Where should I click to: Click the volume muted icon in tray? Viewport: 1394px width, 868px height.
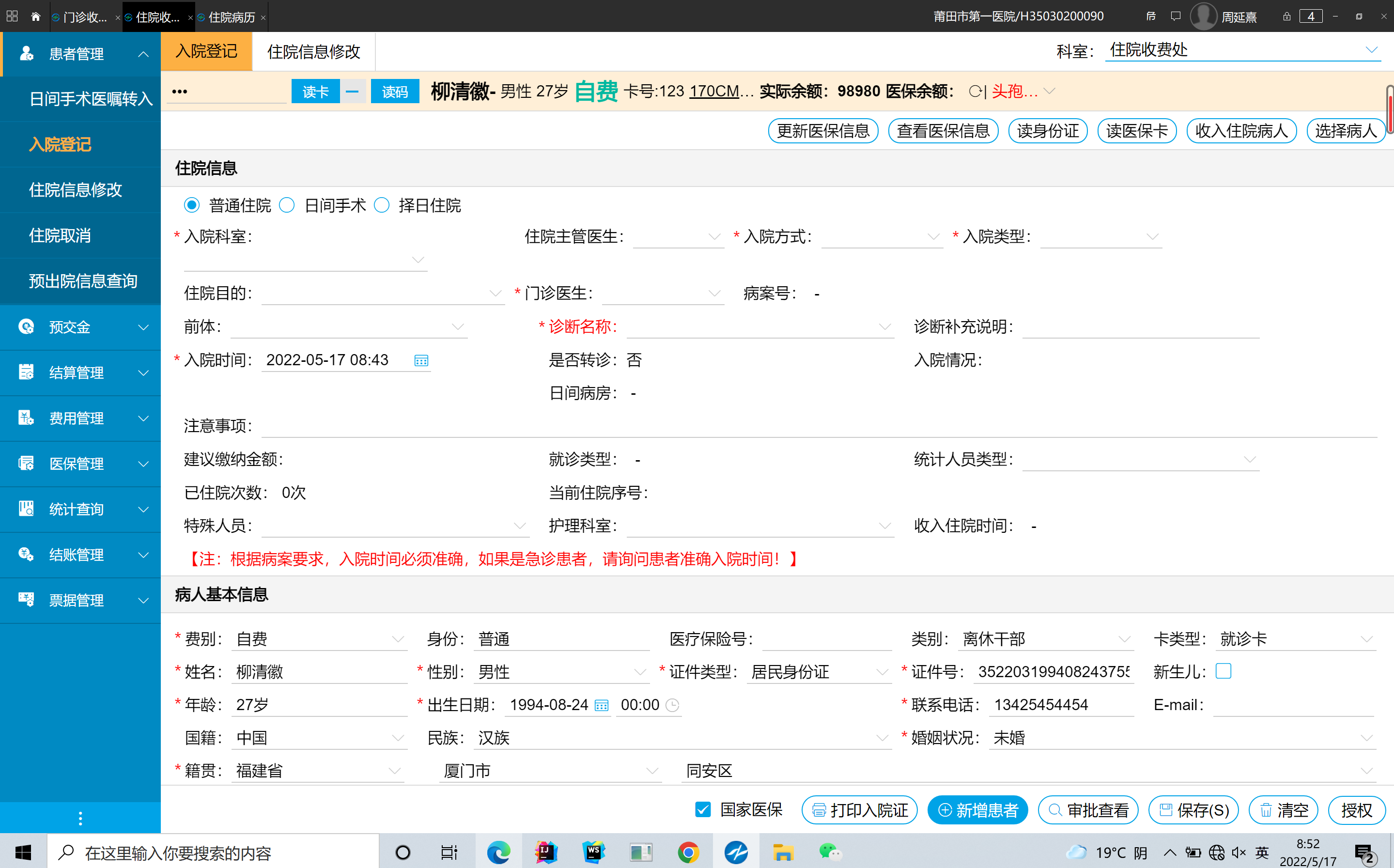click(x=1239, y=852)
